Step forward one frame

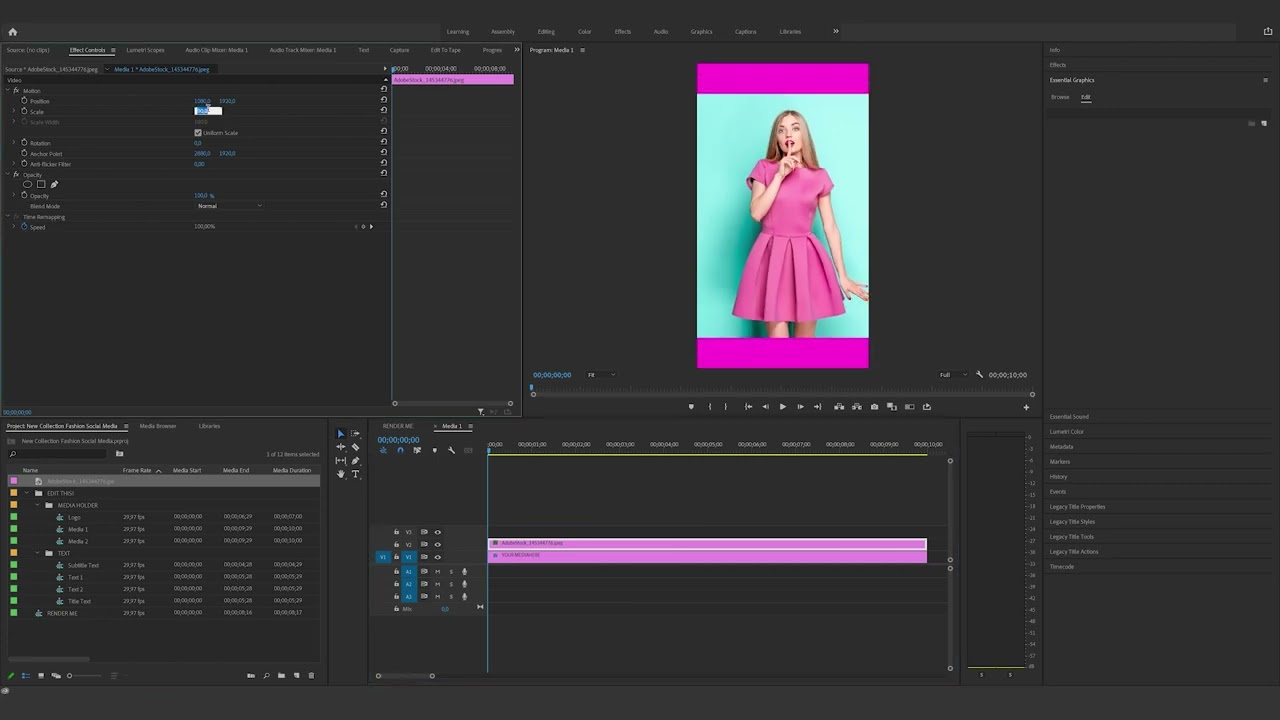tap(800, 407)
